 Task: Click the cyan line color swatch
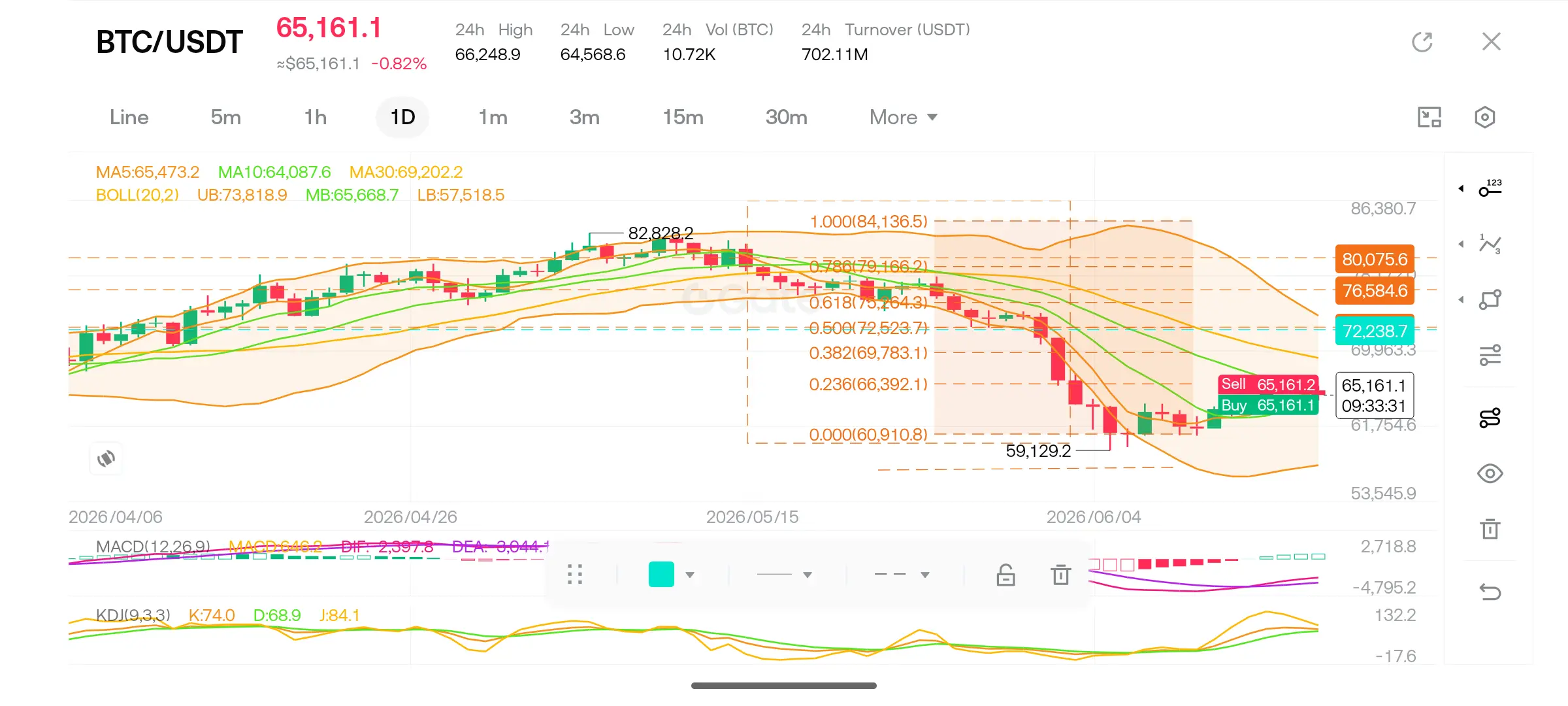(x=661, y=575)
